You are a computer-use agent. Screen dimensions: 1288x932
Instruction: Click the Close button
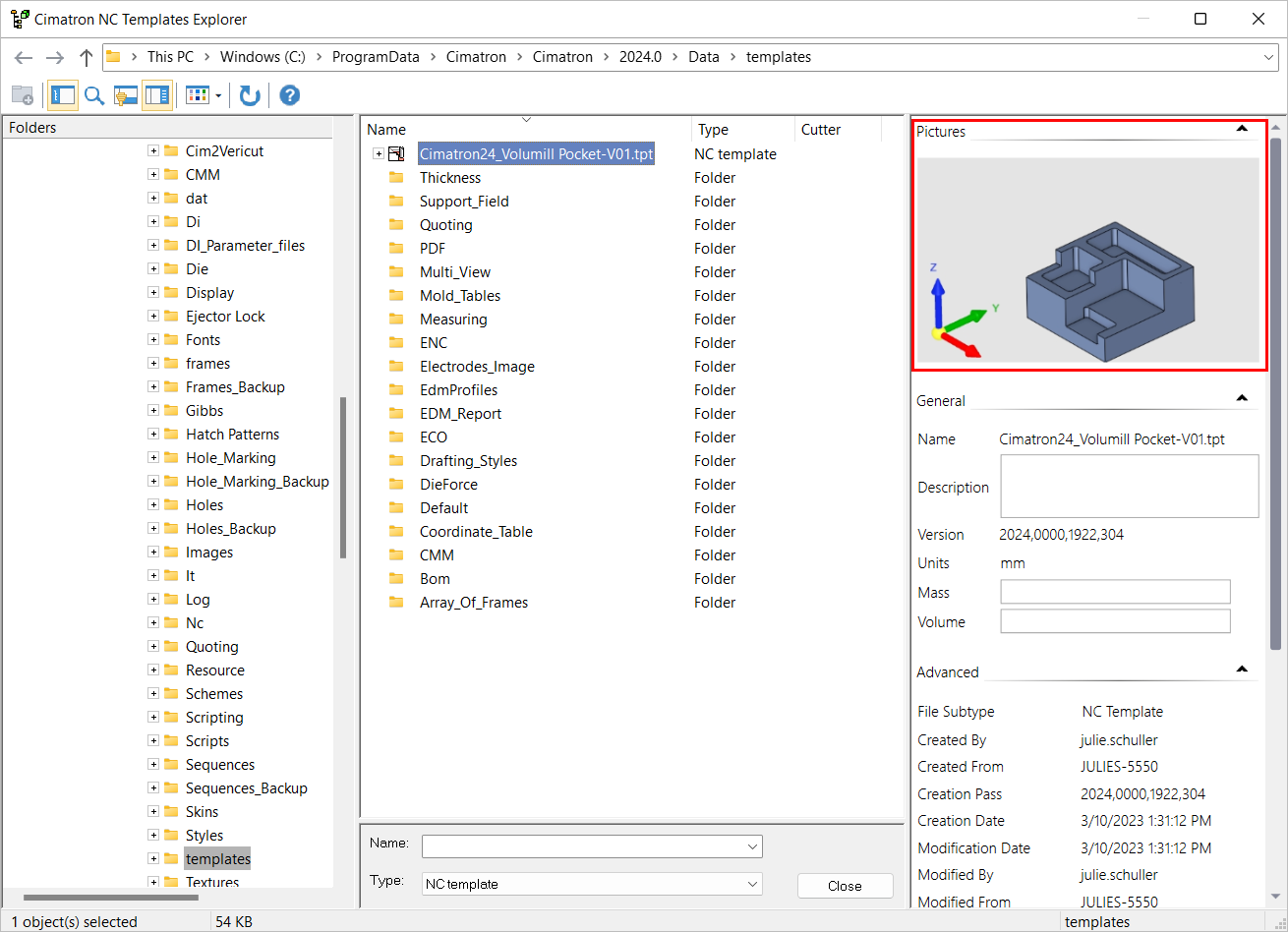coord(845,886)
